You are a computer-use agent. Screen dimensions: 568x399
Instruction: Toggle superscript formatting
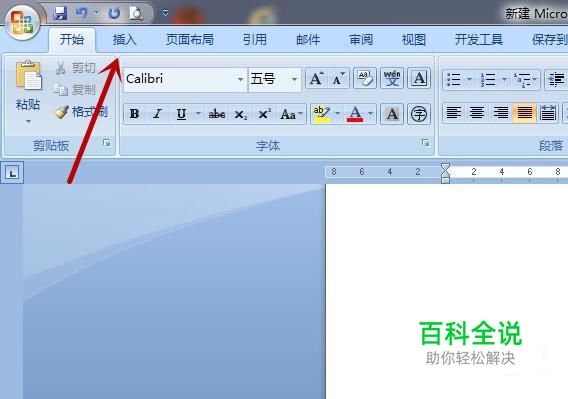click(264, 114)
